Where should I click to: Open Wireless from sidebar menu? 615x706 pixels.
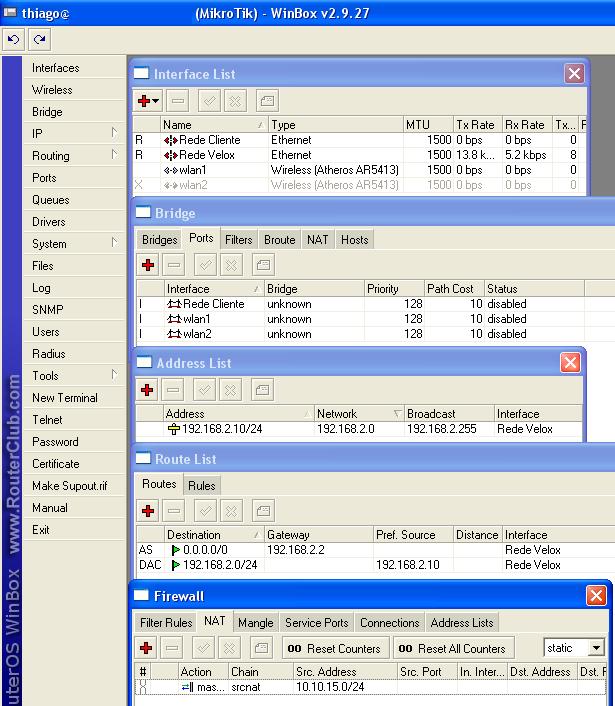click(74, 90)
